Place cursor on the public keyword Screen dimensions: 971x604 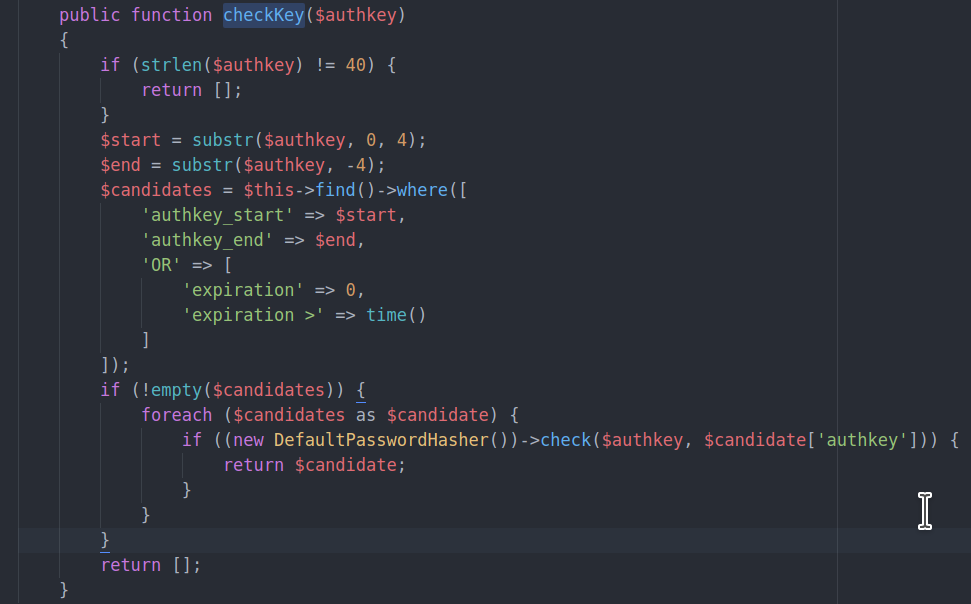(x=90, y=15)
